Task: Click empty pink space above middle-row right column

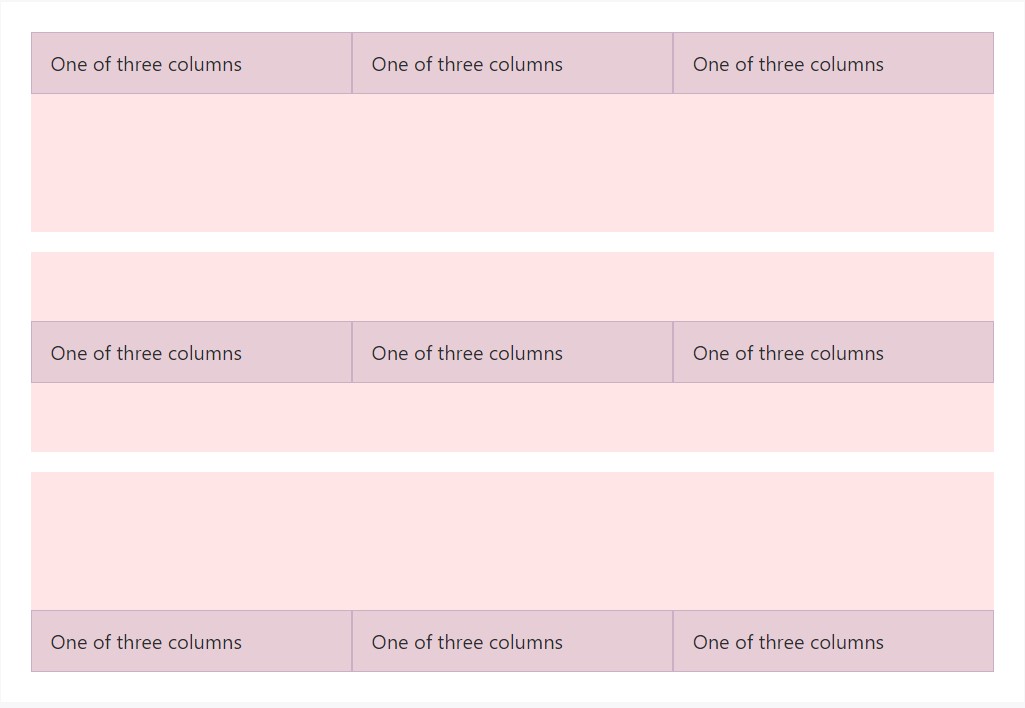Action: pyautogui.click(x=833, y=286)
